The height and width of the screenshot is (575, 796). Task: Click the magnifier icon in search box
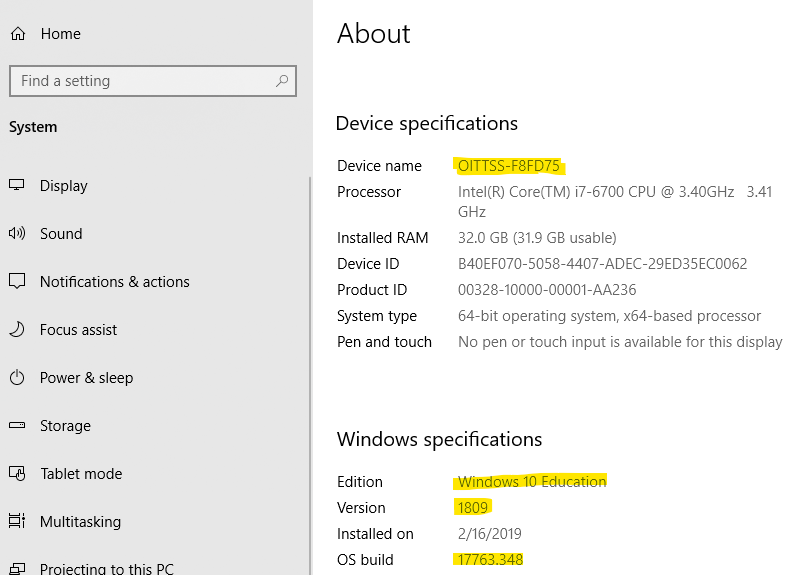(x=282, y=81)
